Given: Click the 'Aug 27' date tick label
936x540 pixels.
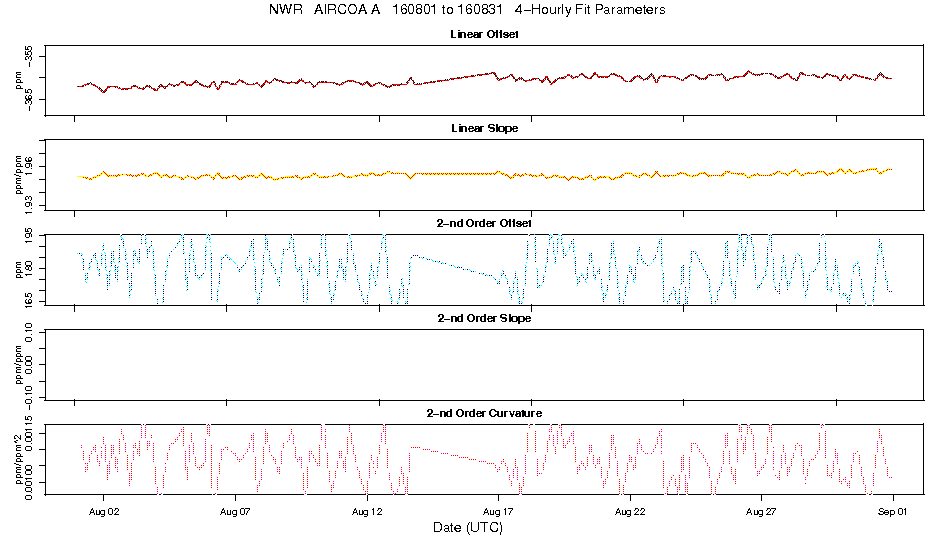Looking at the screenshot, I should coord(762,512).
